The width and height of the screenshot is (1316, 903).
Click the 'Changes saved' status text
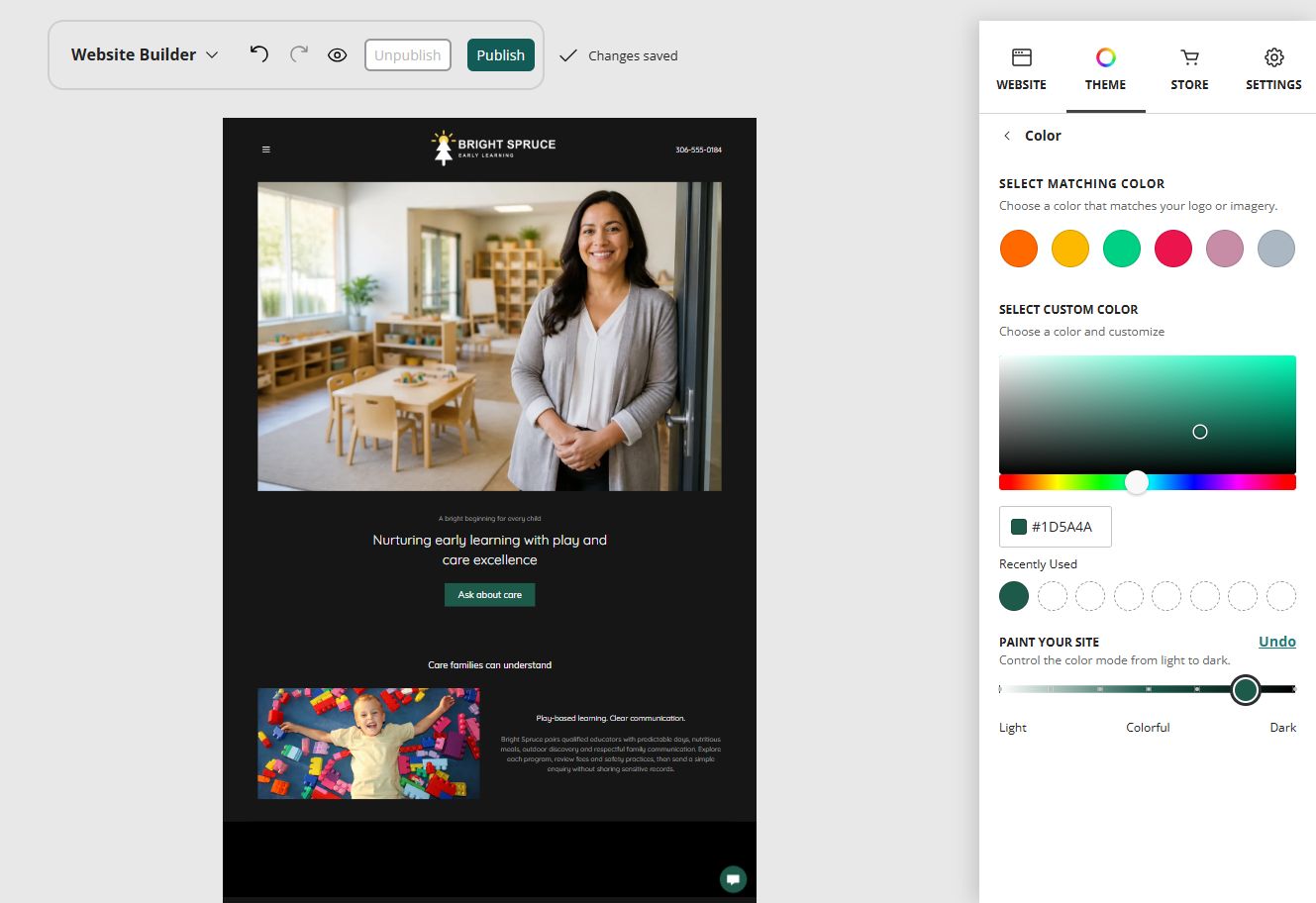point(633,55)
